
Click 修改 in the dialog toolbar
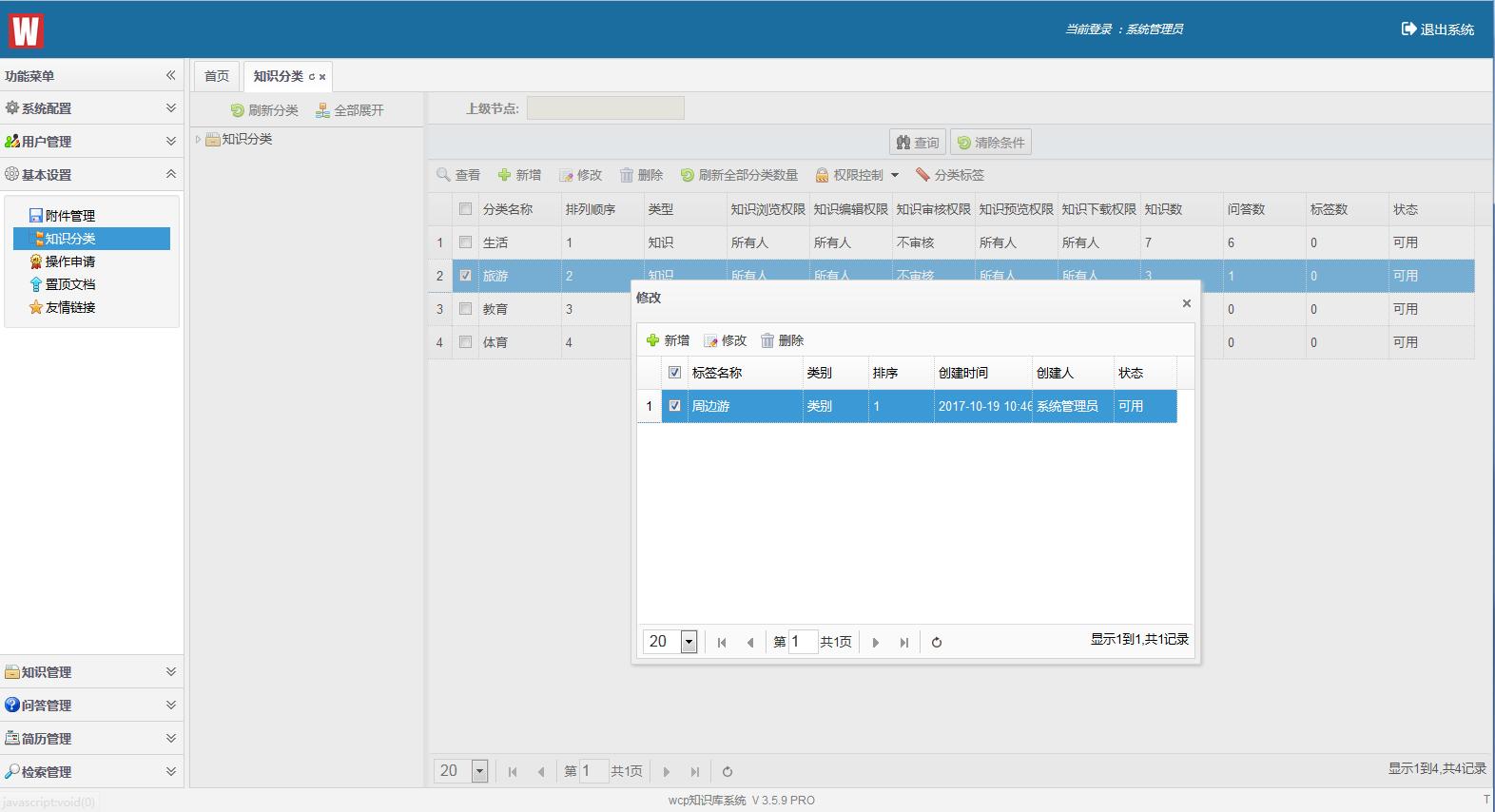click(725, 340)
